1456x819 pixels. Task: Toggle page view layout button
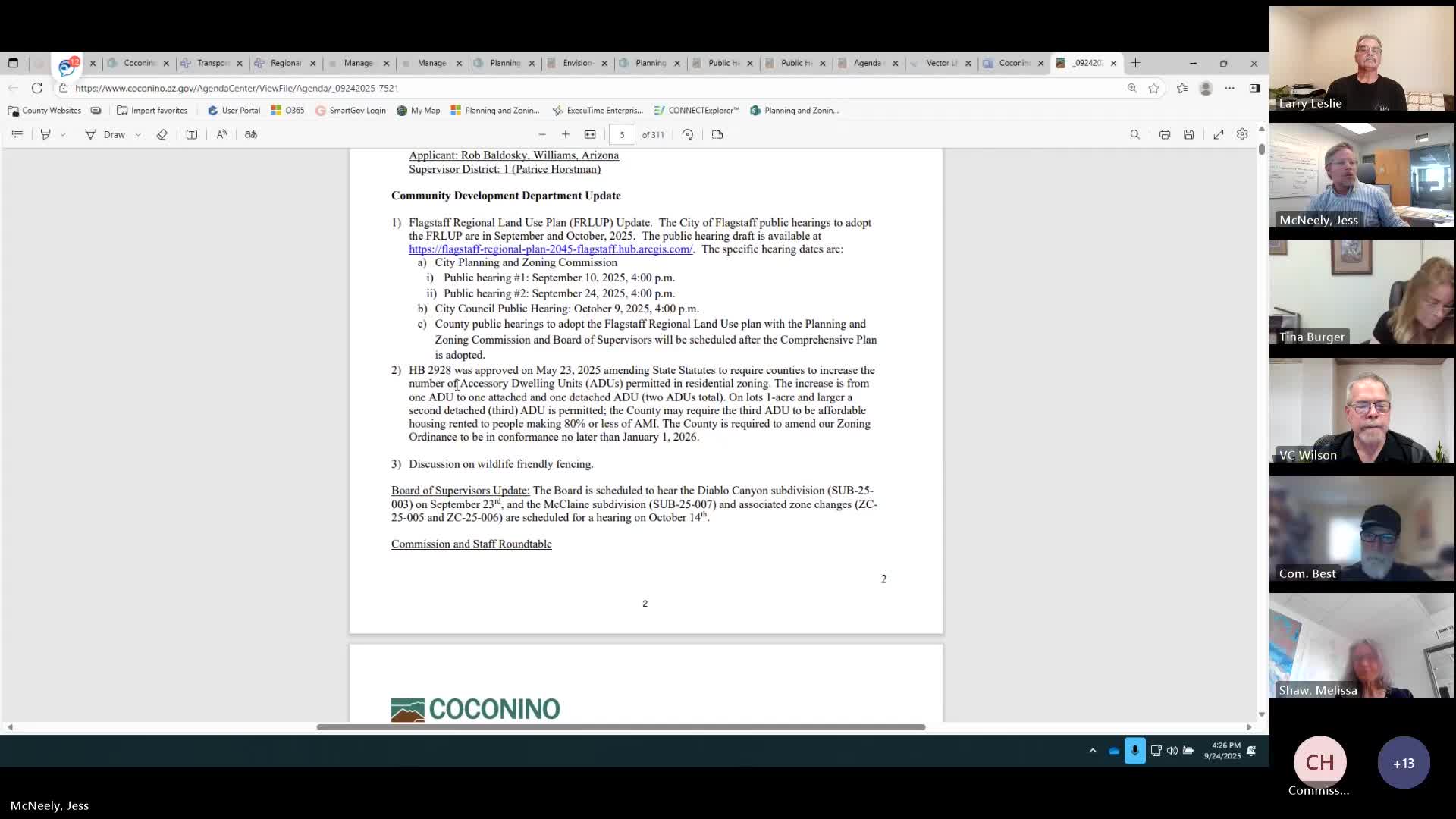pyautogui.click(x=717, y=134)
